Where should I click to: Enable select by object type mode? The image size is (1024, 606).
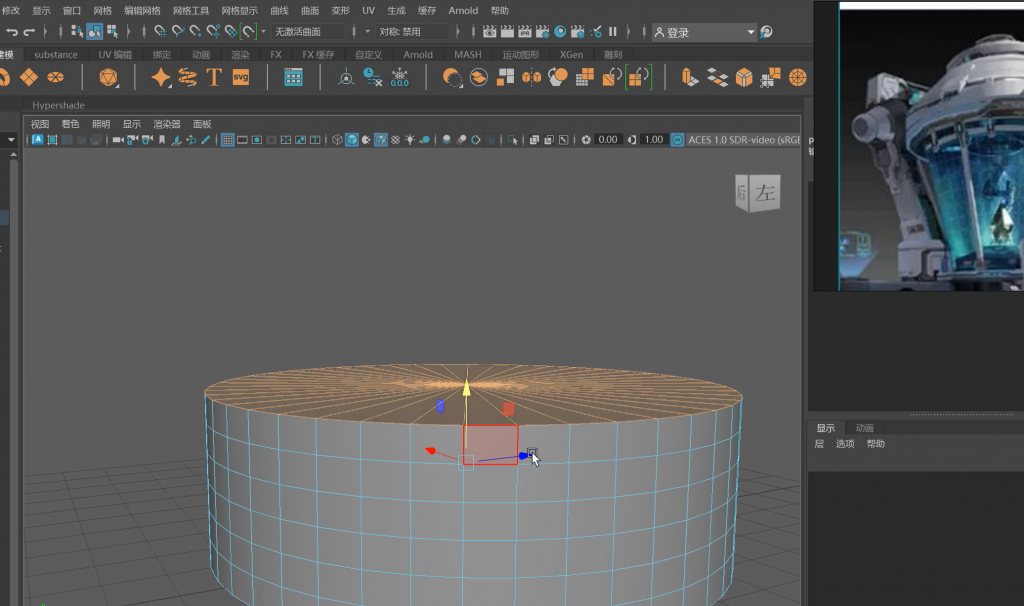(95, 31)
